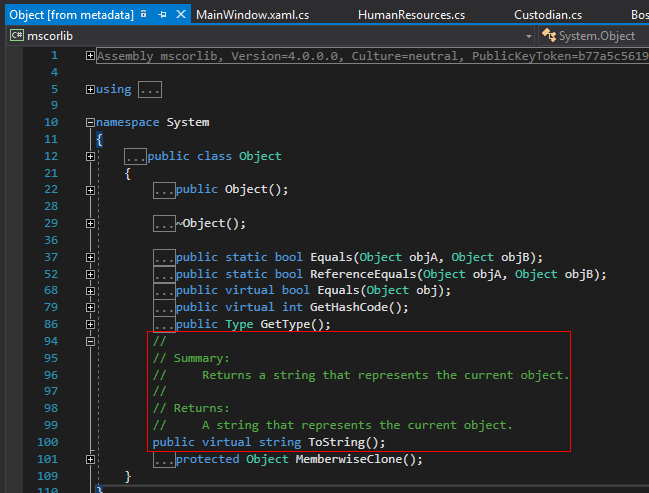Viewport: 649px width, 493px height.
Task: Expand the outline beside GetHashCode method
Action: point(91,307)
